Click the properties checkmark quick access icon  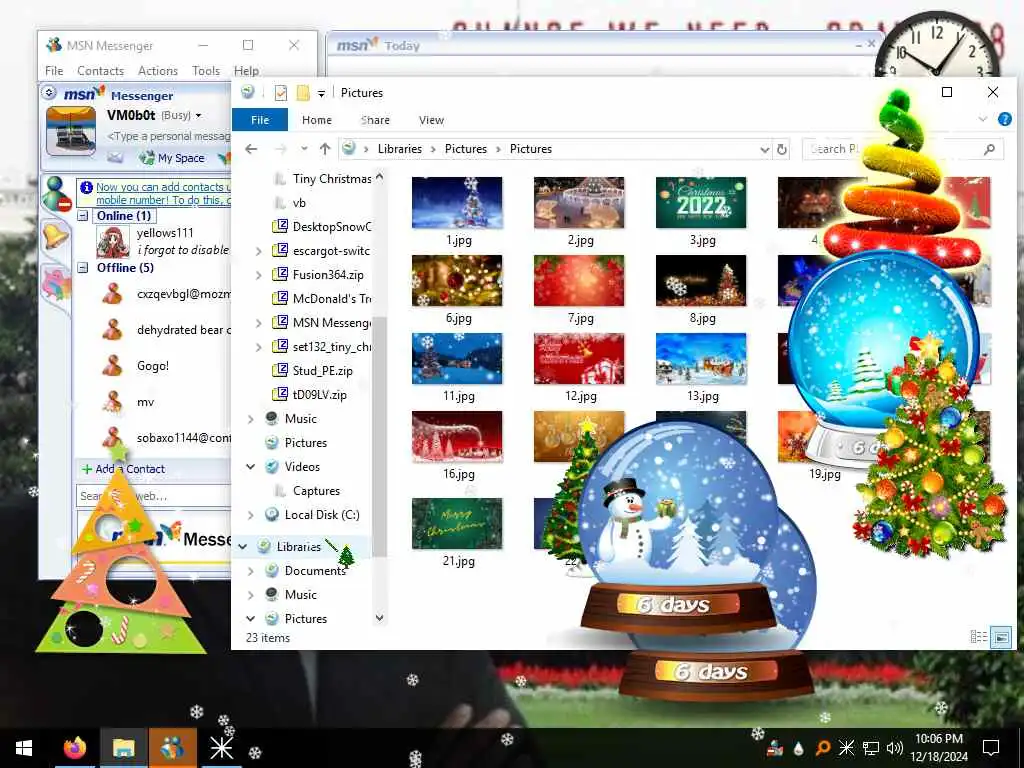pos(281,93)
